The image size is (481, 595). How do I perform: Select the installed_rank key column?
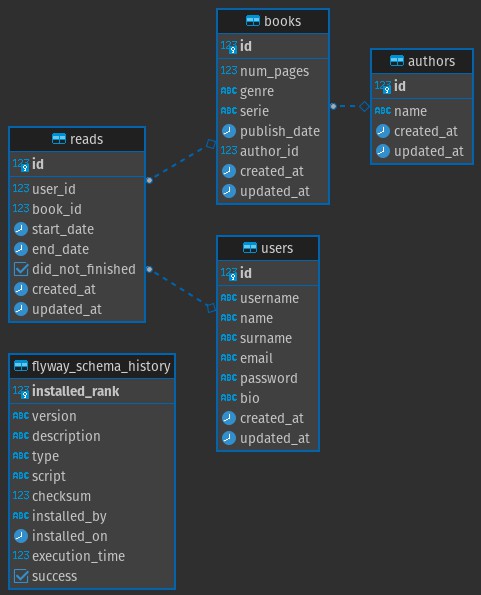[92, 391]
